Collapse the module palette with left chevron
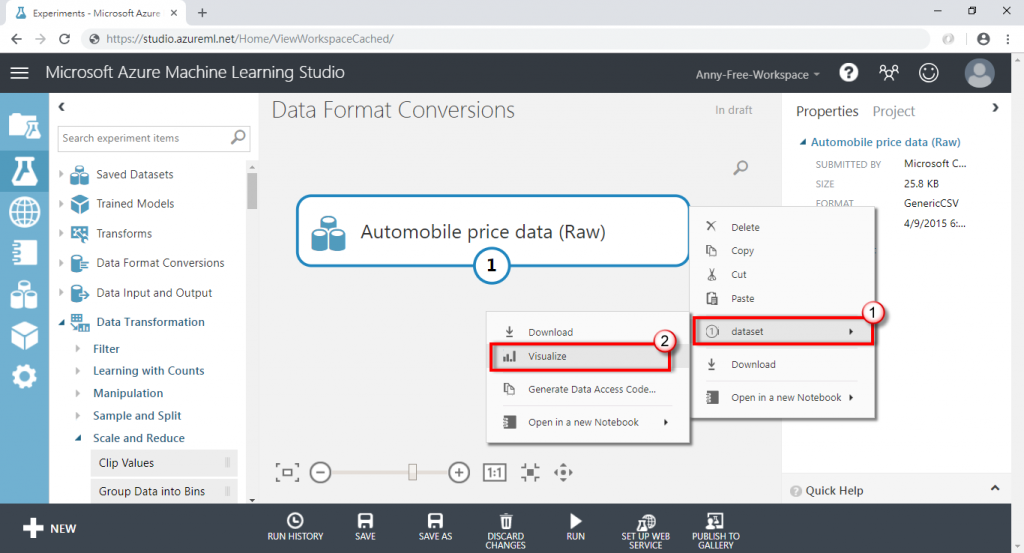 click(x=61, y=106)
